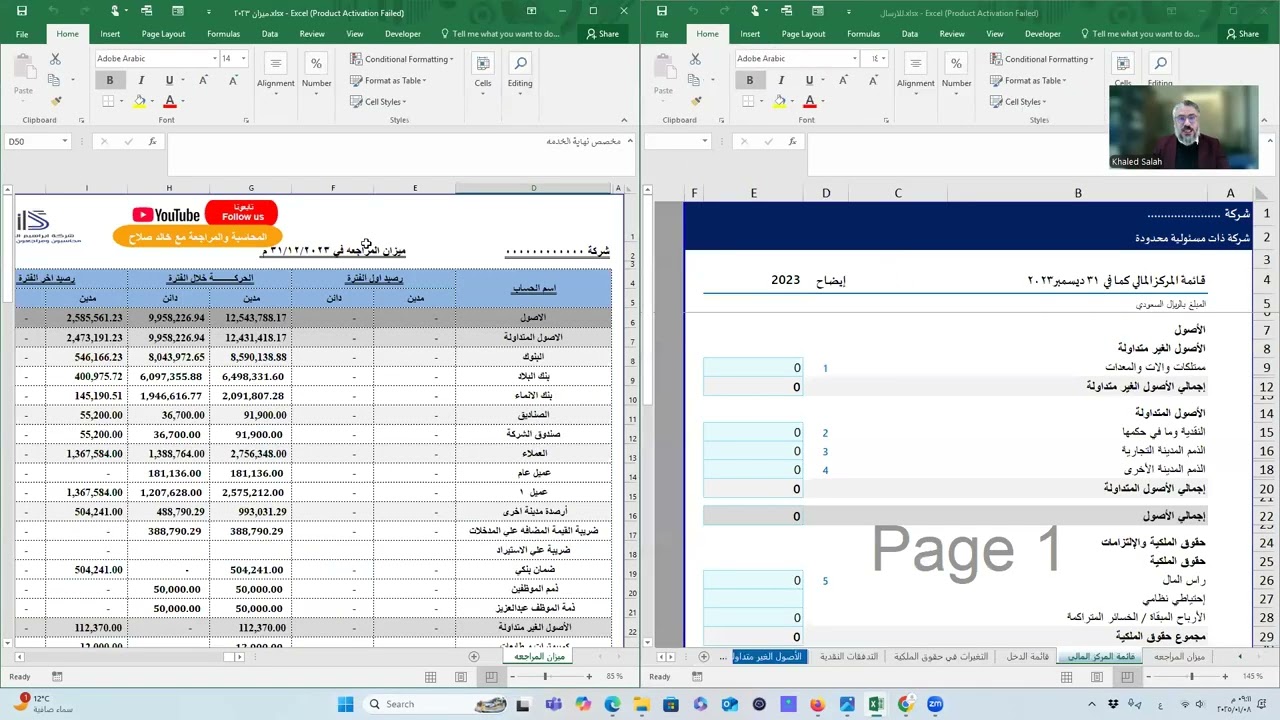The width and height of the screenshot is (1280, 720).
Task: Toggle Italic in left Excel window
Action: click(141, 80)
